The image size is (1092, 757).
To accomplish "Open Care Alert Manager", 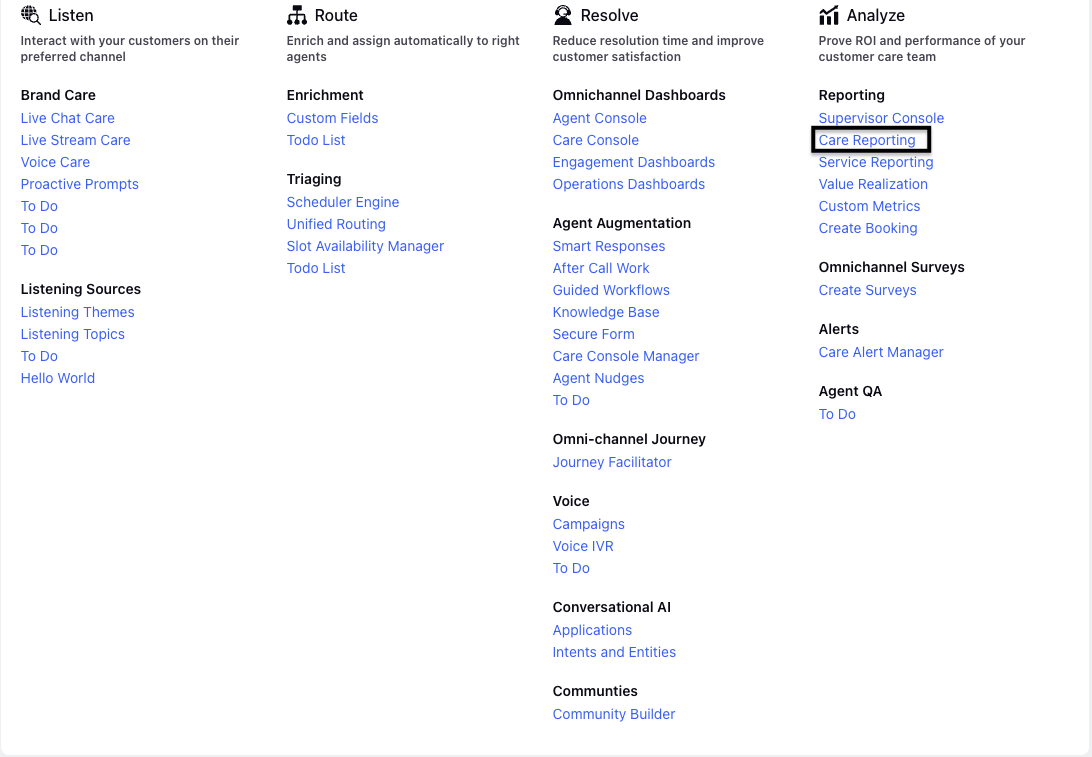I will 881,352.
